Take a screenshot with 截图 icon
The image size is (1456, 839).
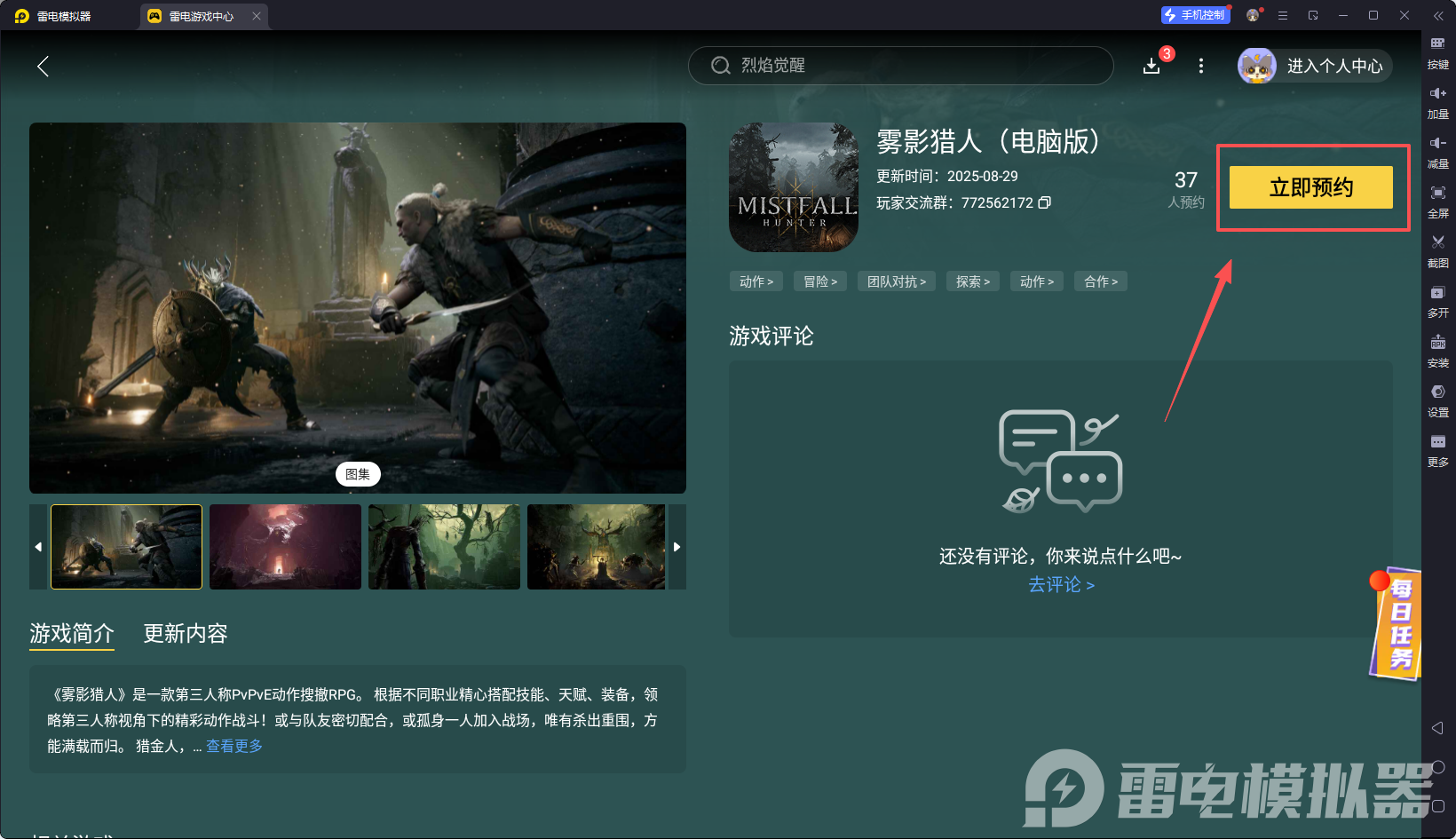pyautogui.click(x=1438, y=252)
